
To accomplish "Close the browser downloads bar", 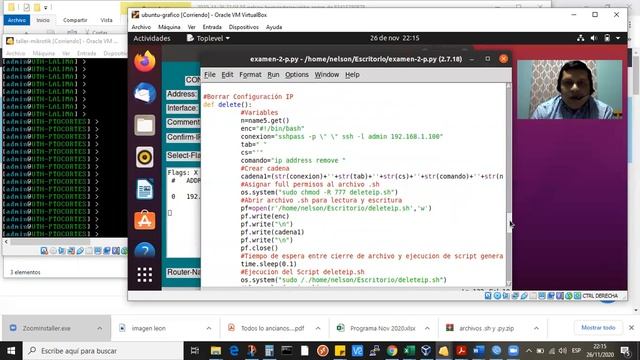I will (x=631, y=328).
